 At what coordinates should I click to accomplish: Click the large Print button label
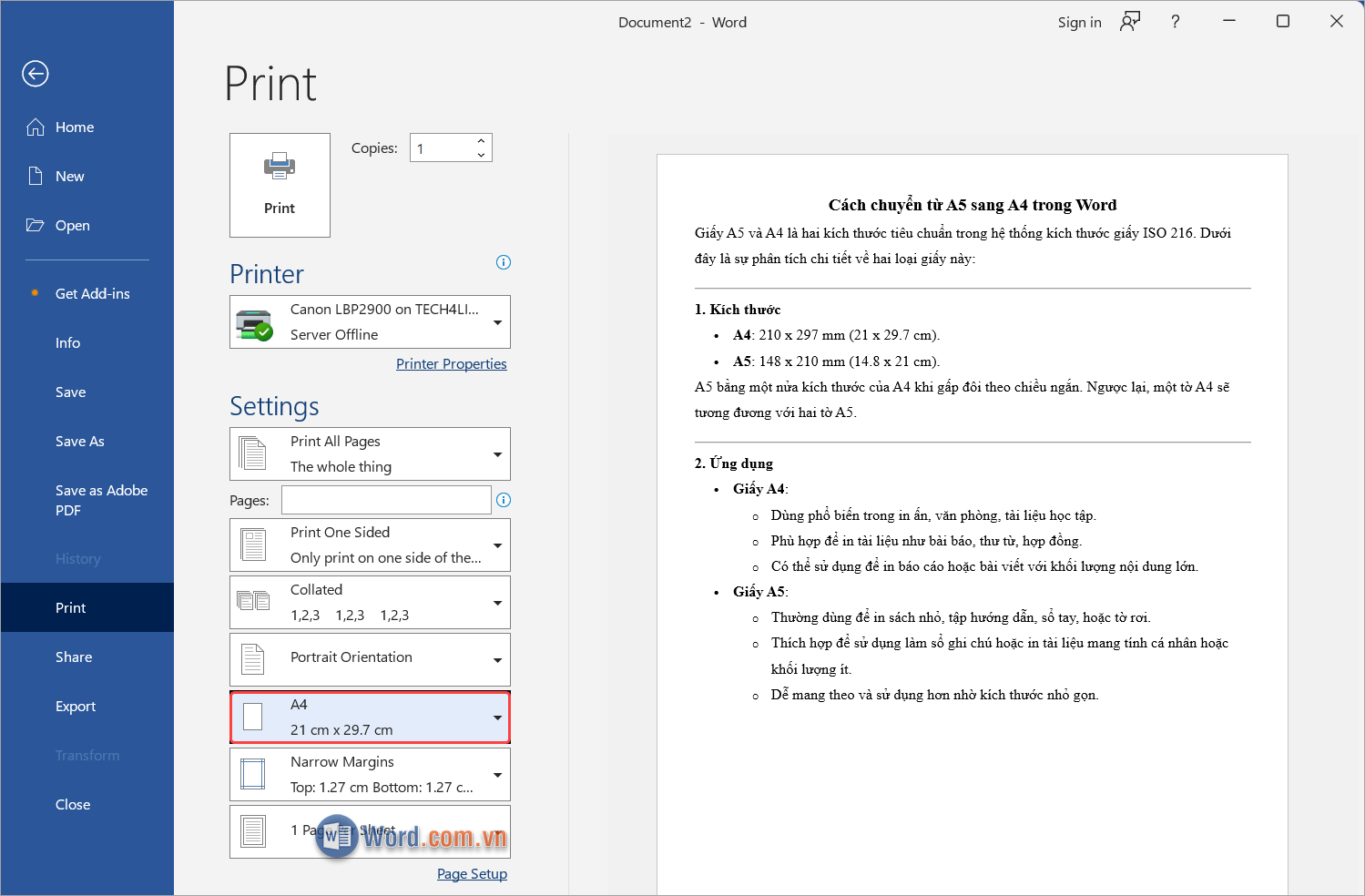[280, 209]
